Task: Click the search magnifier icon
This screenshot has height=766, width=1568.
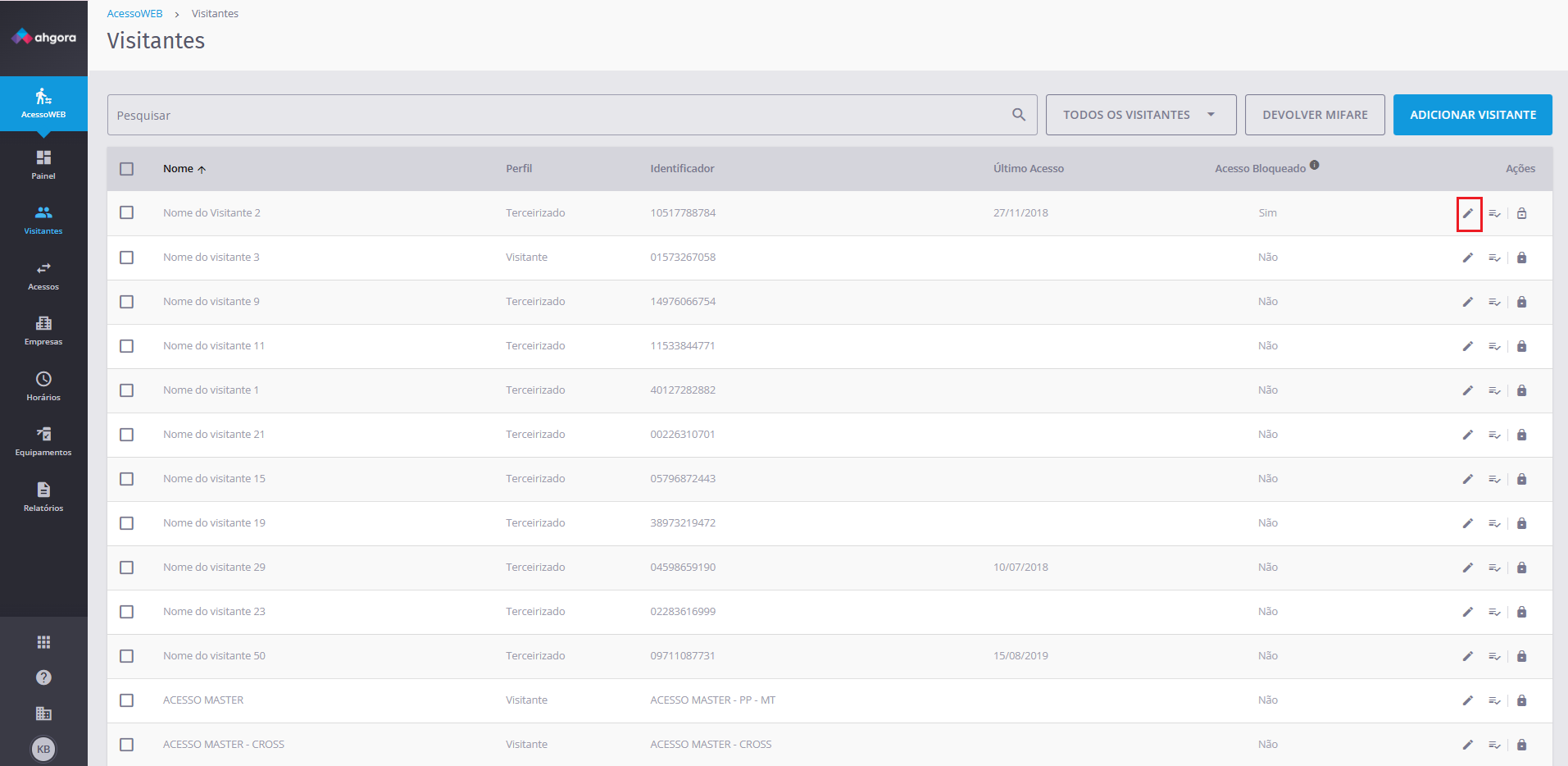Action: point(1019,115)
